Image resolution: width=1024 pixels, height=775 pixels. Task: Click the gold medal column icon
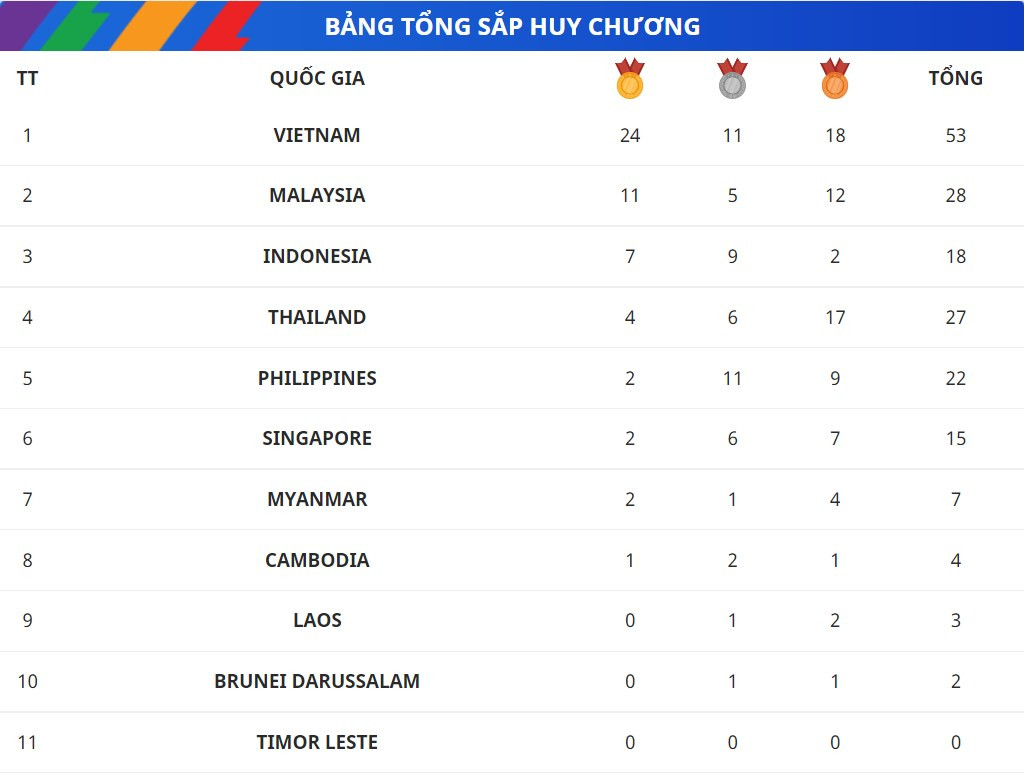coord(630,79)
